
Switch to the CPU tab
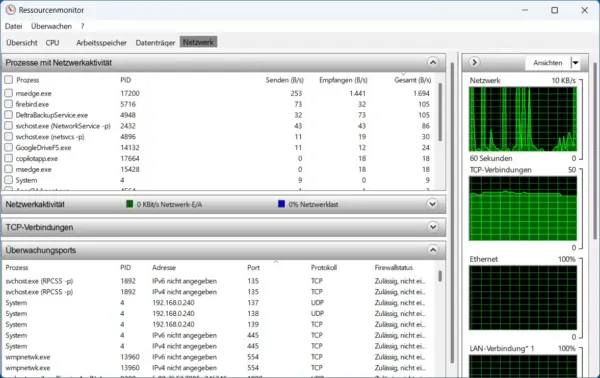pyautogui.click(x=52, y=42)
